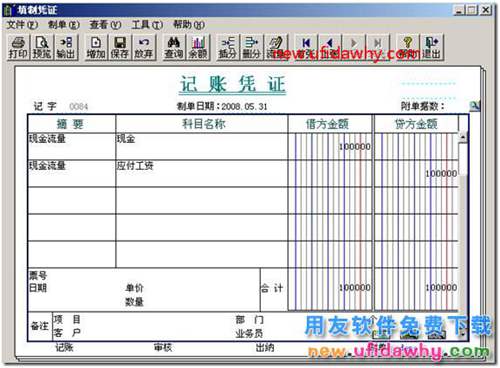Viewport: 500px width, 368px height.
Task: Click magnifier icon beside 附单据数
Action: click(x=475, y=106)
